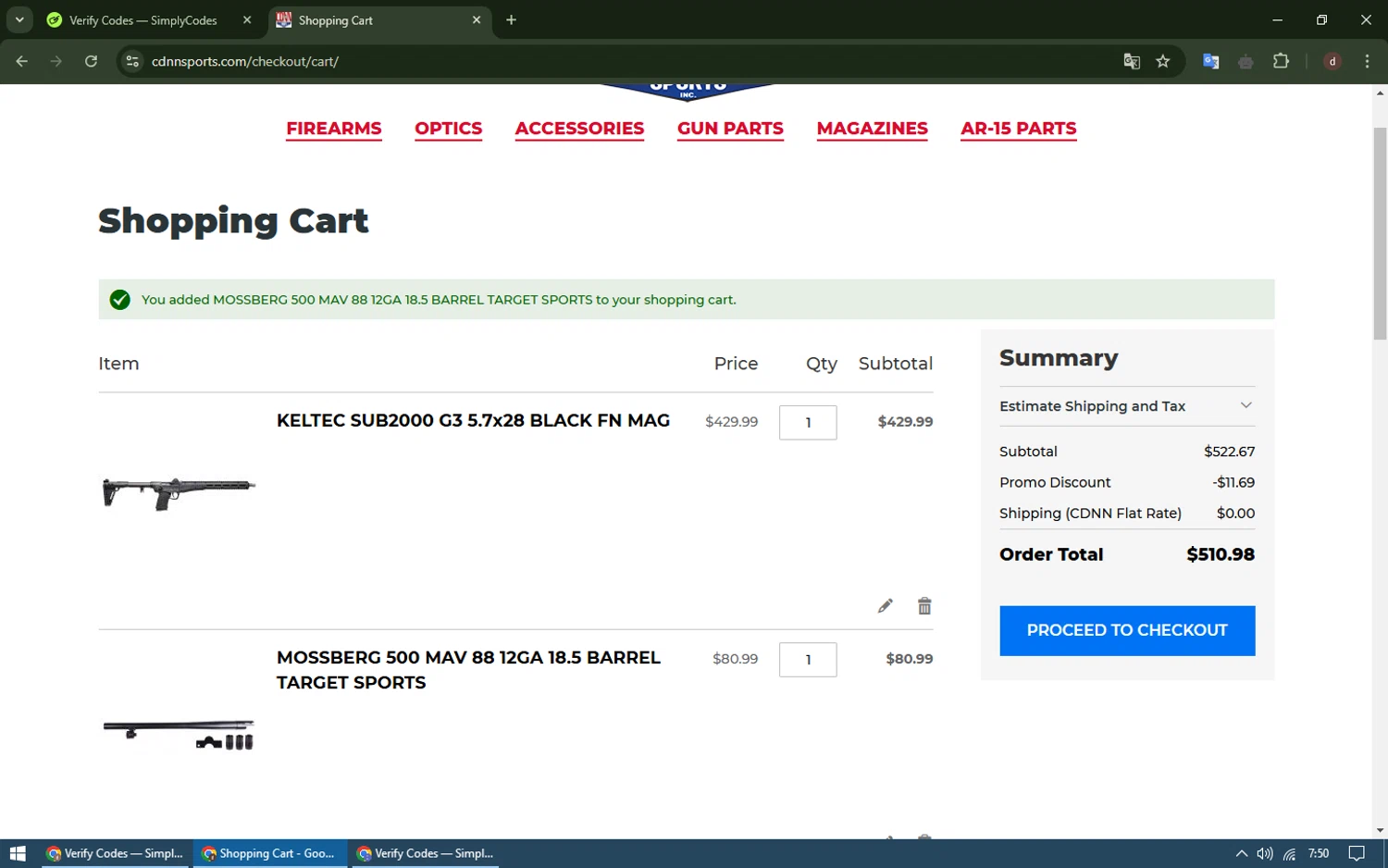
Task: Open the GUN PARTS menu
Action: pyautogui.click(x=730, y=129)
